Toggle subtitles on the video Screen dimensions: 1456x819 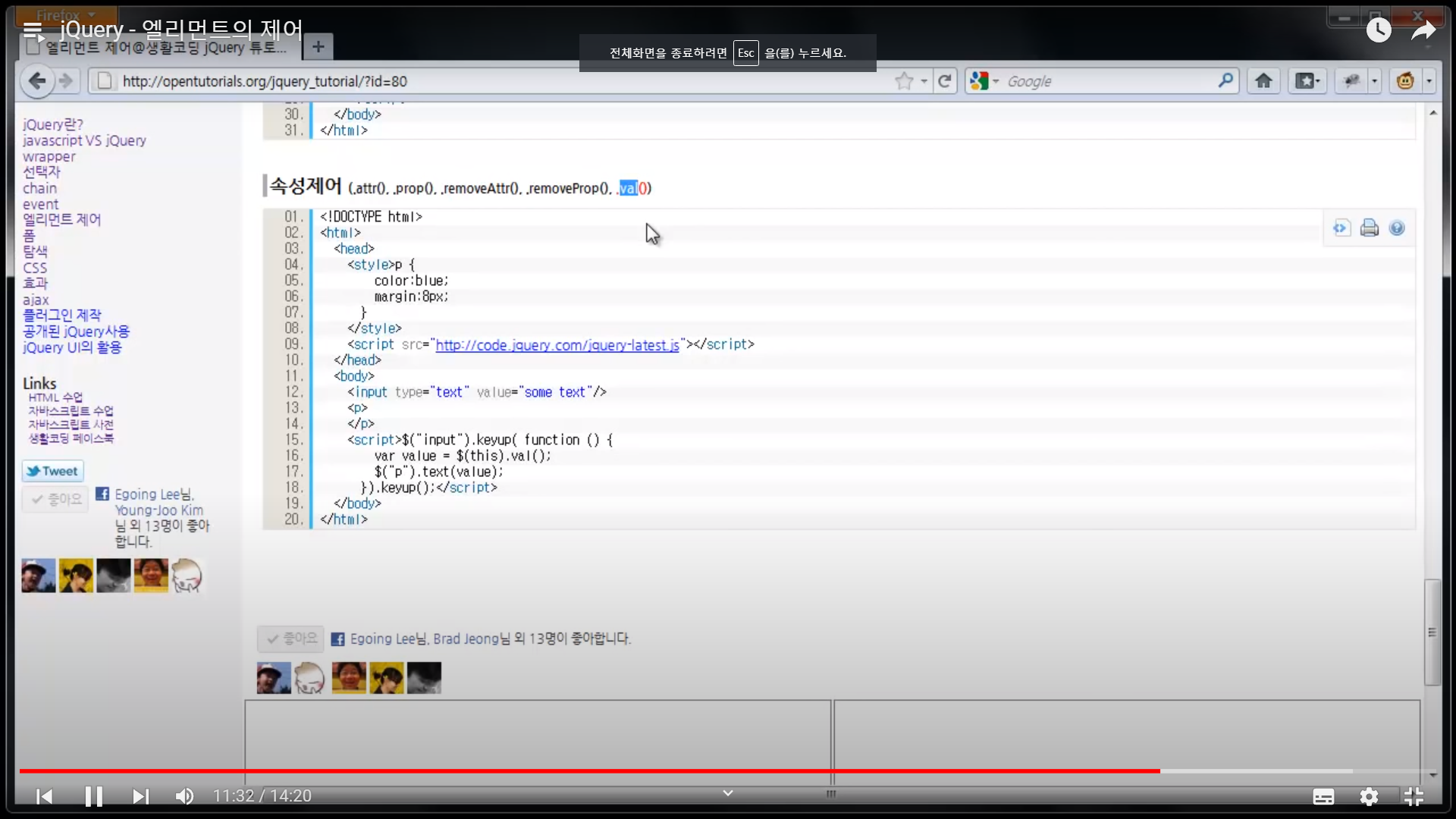click(1323, 796)
